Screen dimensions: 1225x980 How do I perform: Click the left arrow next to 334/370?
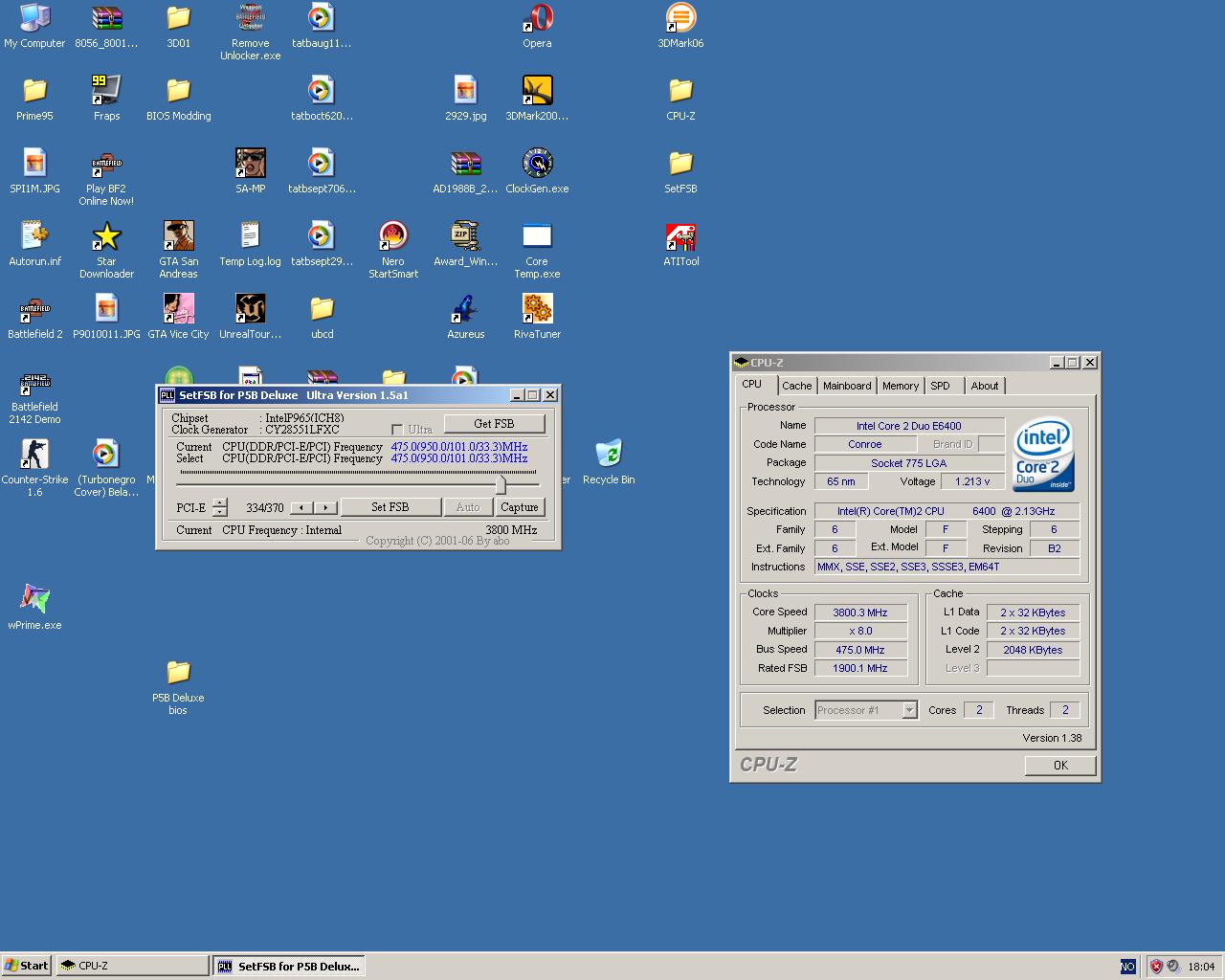[x=302, y=507]
